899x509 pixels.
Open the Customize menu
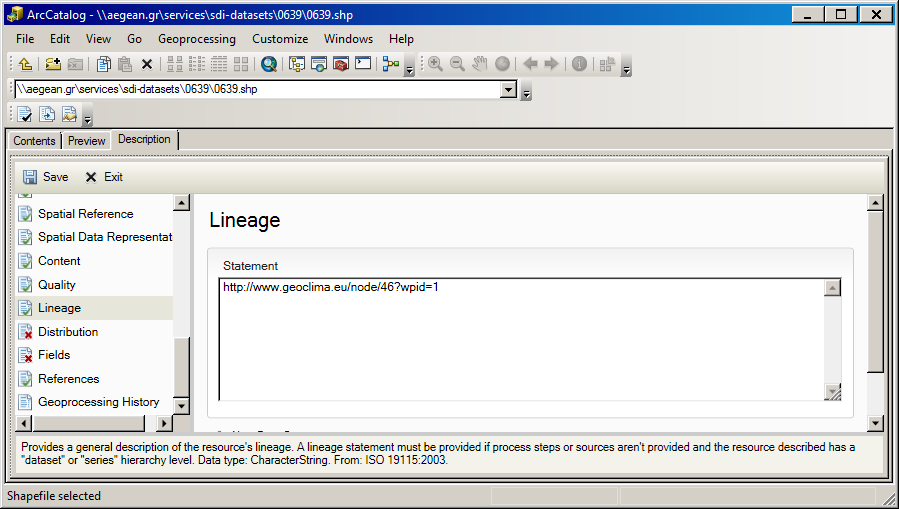pos(280,39)
